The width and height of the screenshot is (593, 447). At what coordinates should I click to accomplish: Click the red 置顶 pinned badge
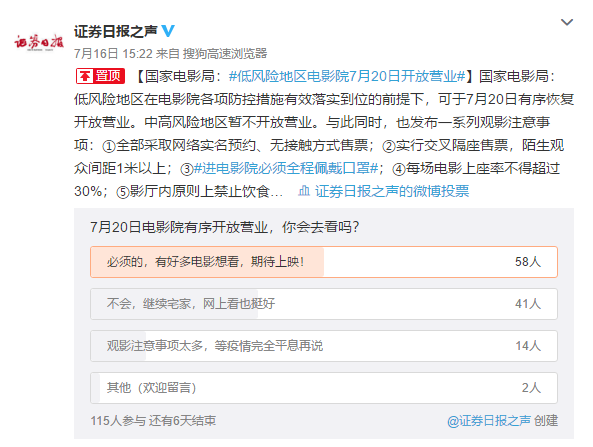click(100, 76)
